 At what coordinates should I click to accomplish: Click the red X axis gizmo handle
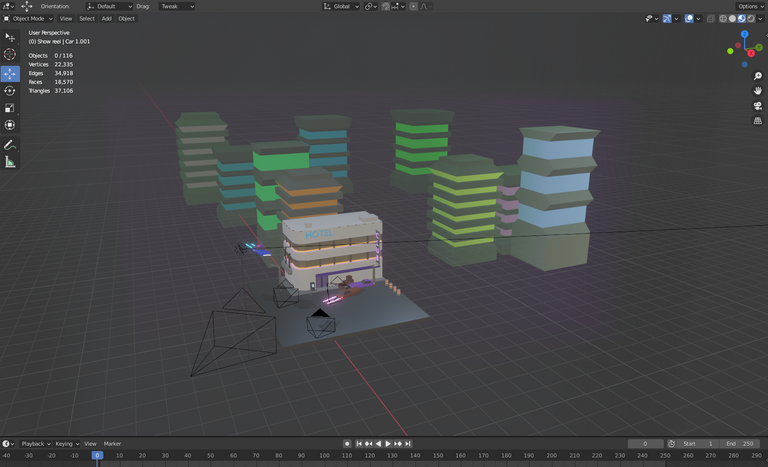coord(751,53)
